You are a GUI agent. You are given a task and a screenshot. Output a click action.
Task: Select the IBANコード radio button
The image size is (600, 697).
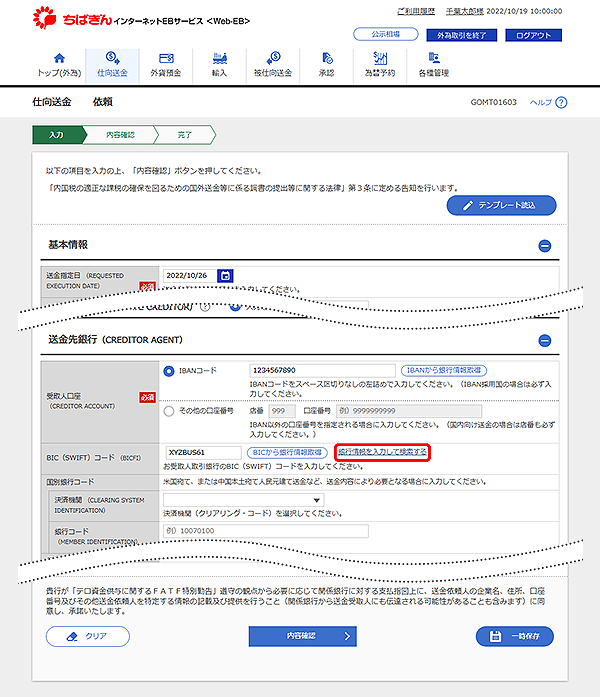coord(169,371)
